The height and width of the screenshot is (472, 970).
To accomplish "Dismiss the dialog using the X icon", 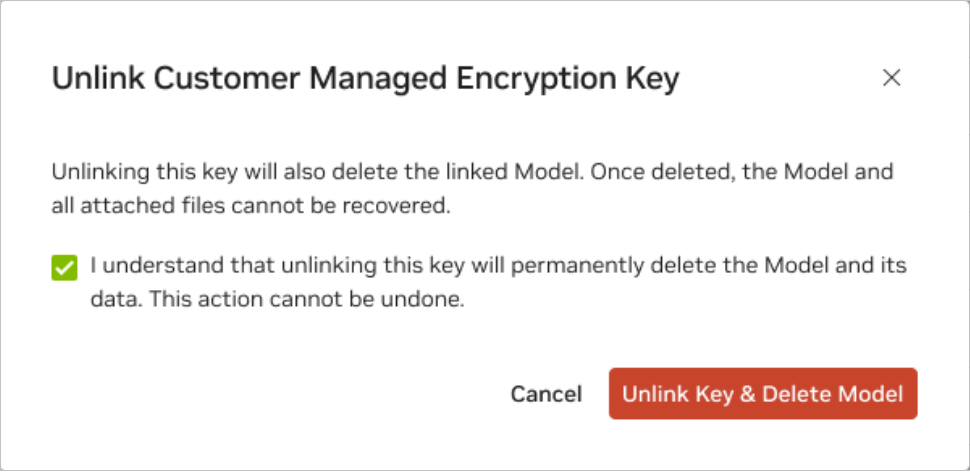I will coord(892,78).
